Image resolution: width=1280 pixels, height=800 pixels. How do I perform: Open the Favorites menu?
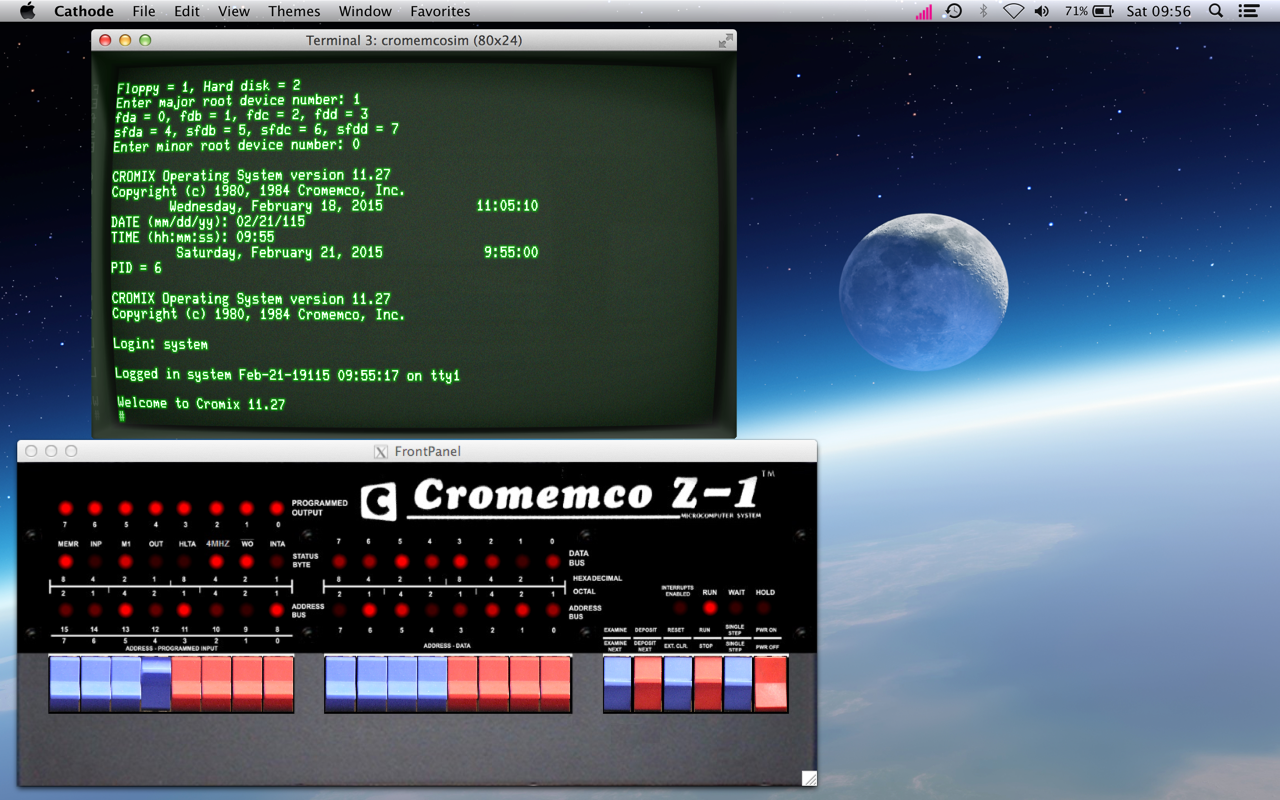click(440, 11)
